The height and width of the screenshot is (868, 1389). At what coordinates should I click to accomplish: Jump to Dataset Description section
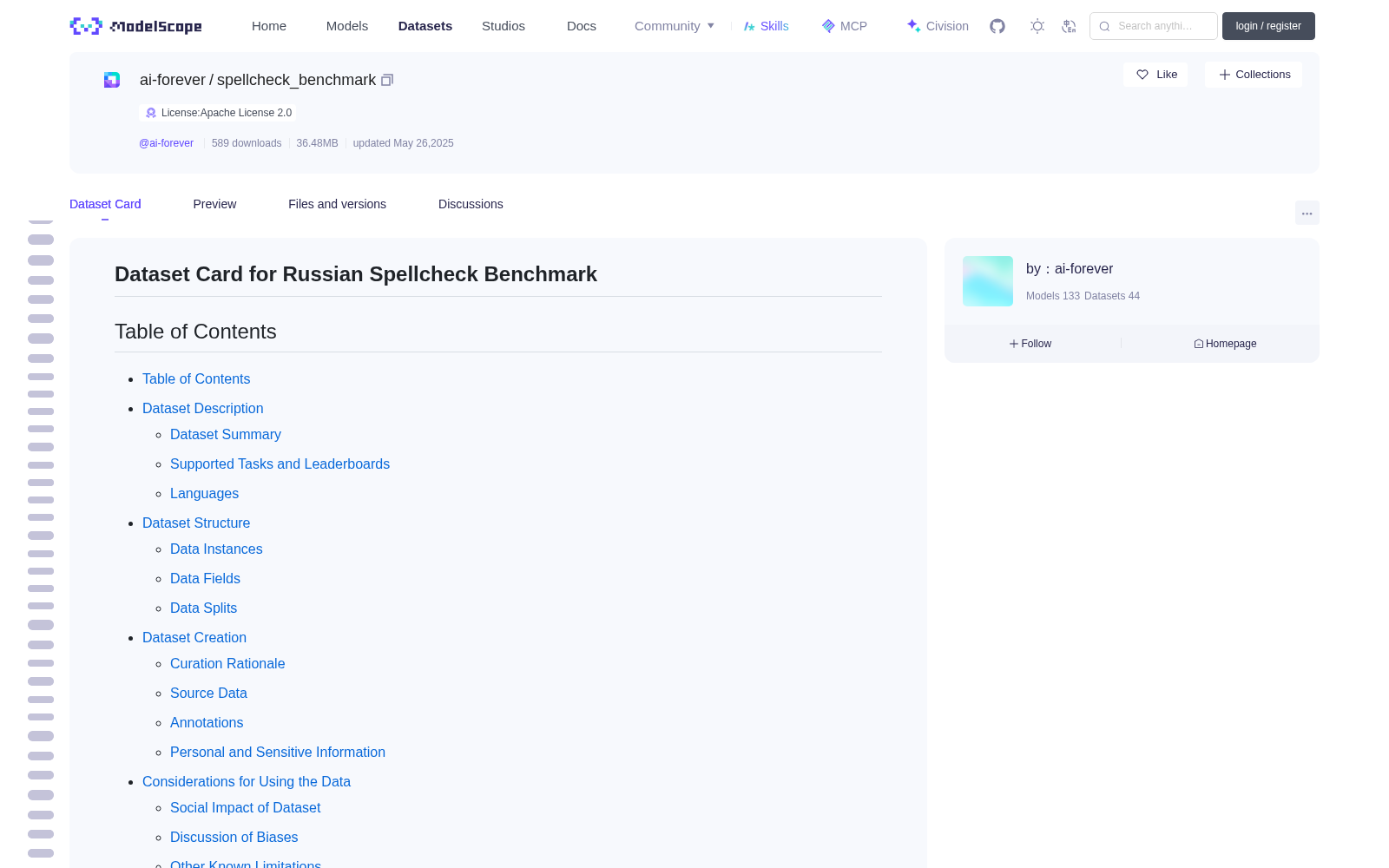click(x=202, y=408)
